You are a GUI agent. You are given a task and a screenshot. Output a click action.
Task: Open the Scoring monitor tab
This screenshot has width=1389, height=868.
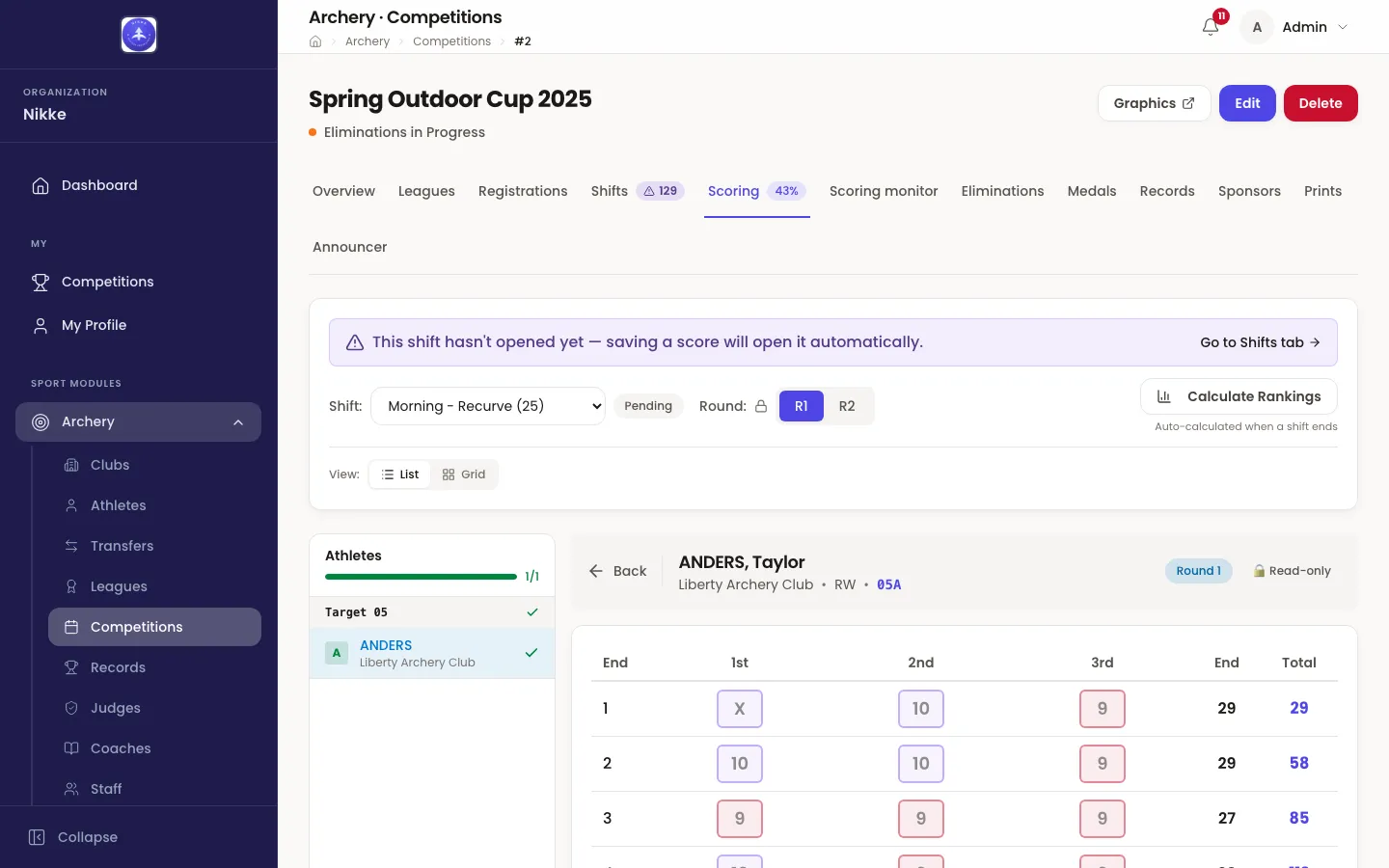(x=884, y=191)
